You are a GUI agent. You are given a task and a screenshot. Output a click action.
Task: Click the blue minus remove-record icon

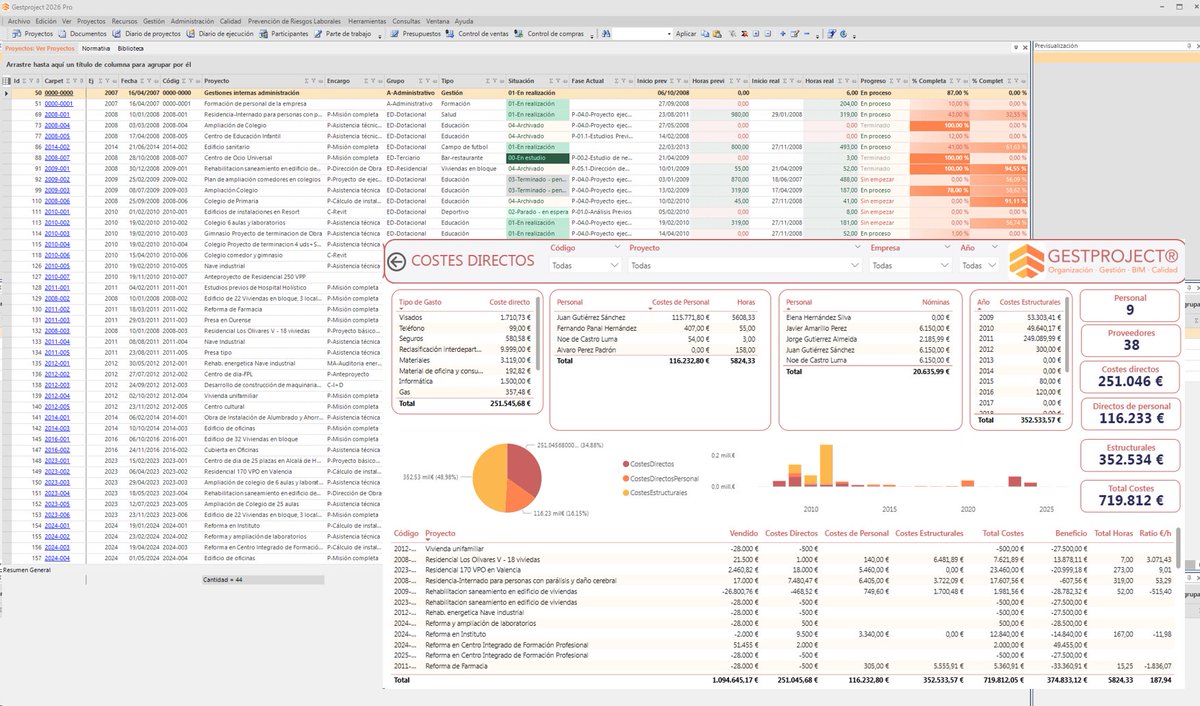(806, 33)
